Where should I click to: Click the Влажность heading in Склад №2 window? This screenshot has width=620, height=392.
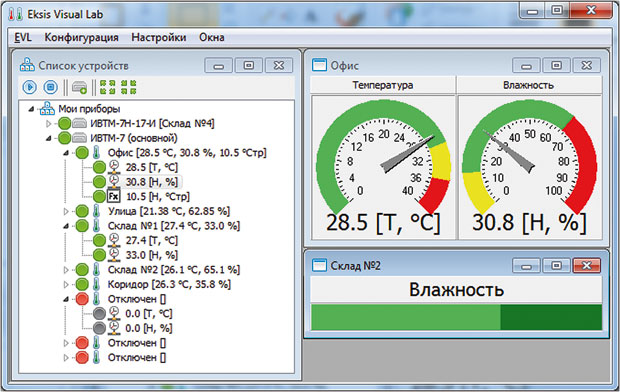click(x=456, y=290)
